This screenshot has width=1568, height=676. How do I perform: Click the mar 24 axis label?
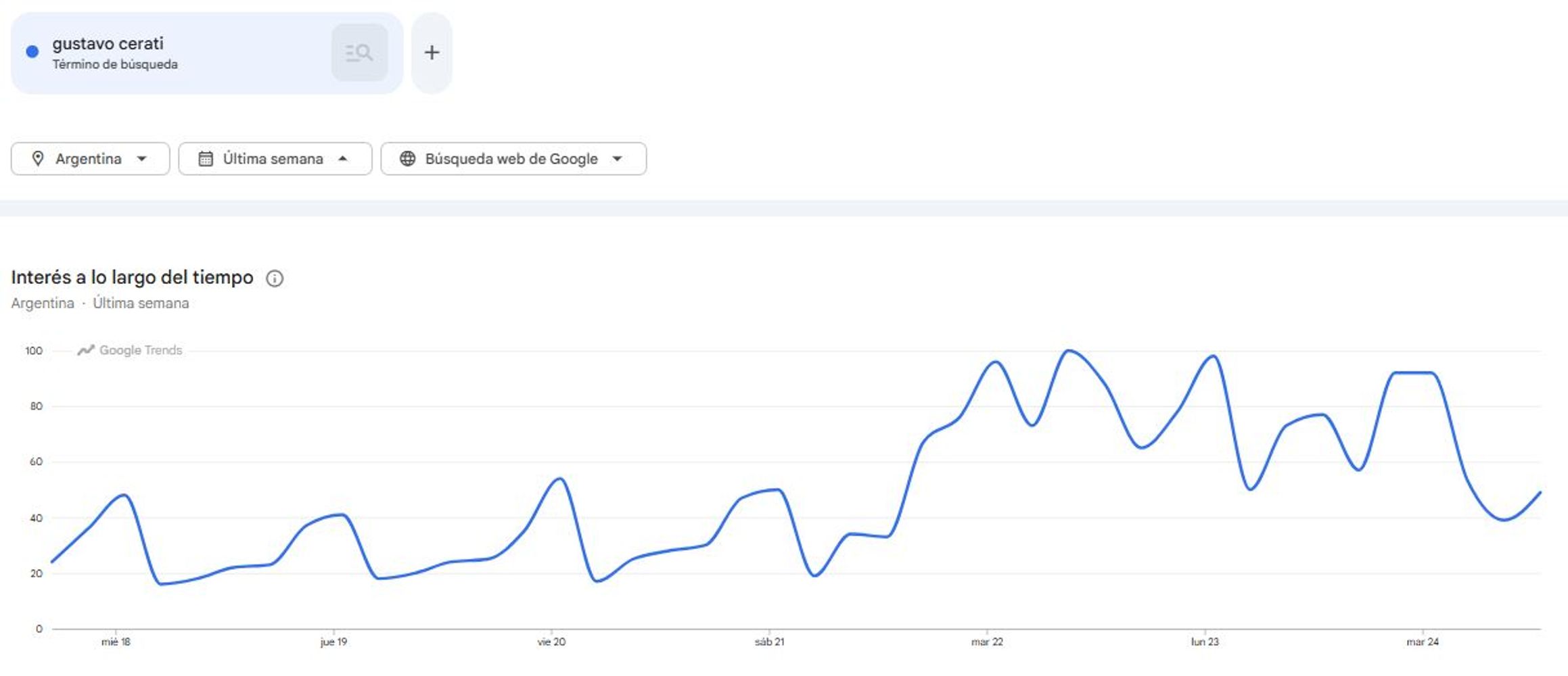tap(1423, 642)
